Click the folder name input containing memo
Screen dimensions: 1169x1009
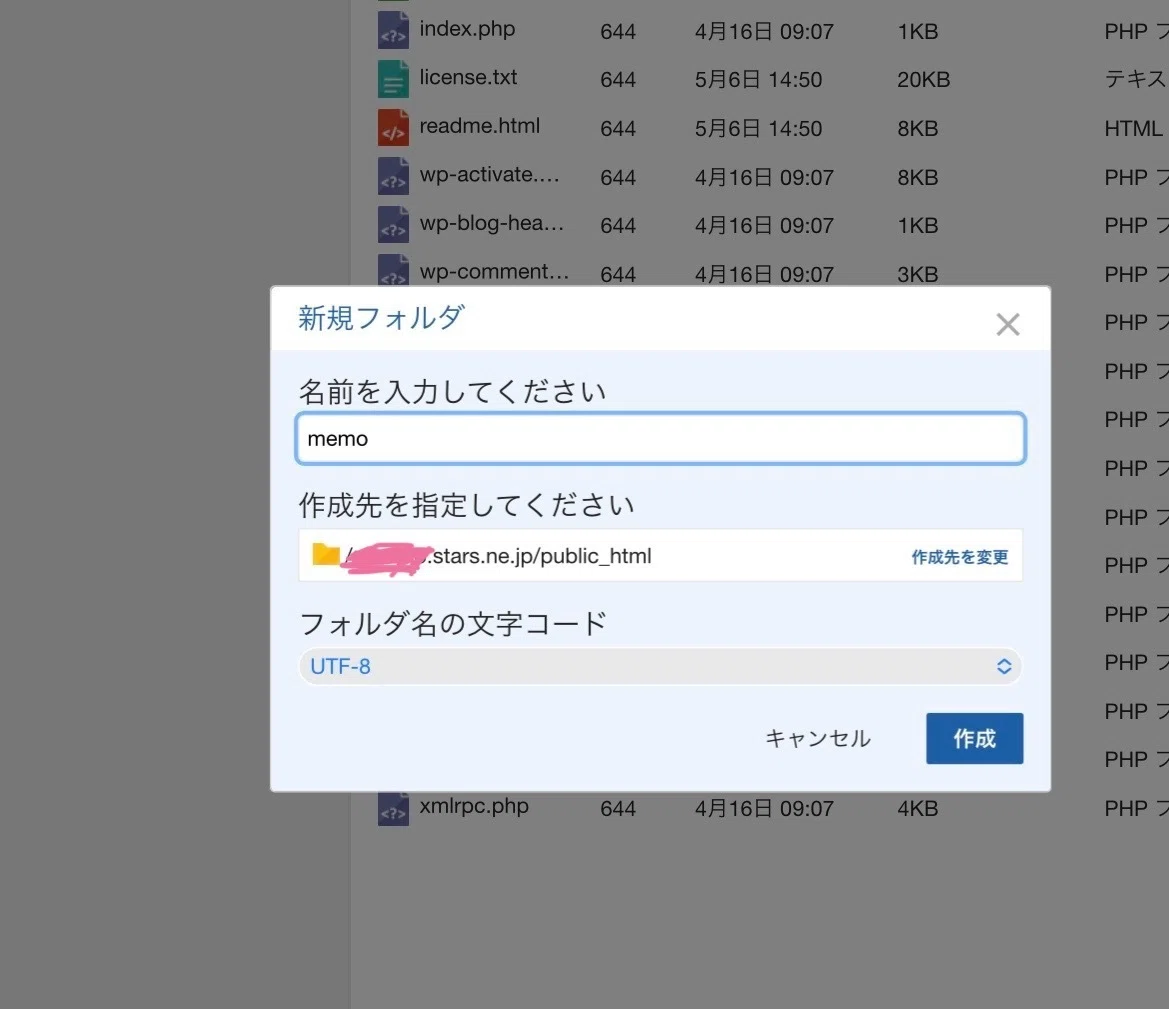pos(661,439)
